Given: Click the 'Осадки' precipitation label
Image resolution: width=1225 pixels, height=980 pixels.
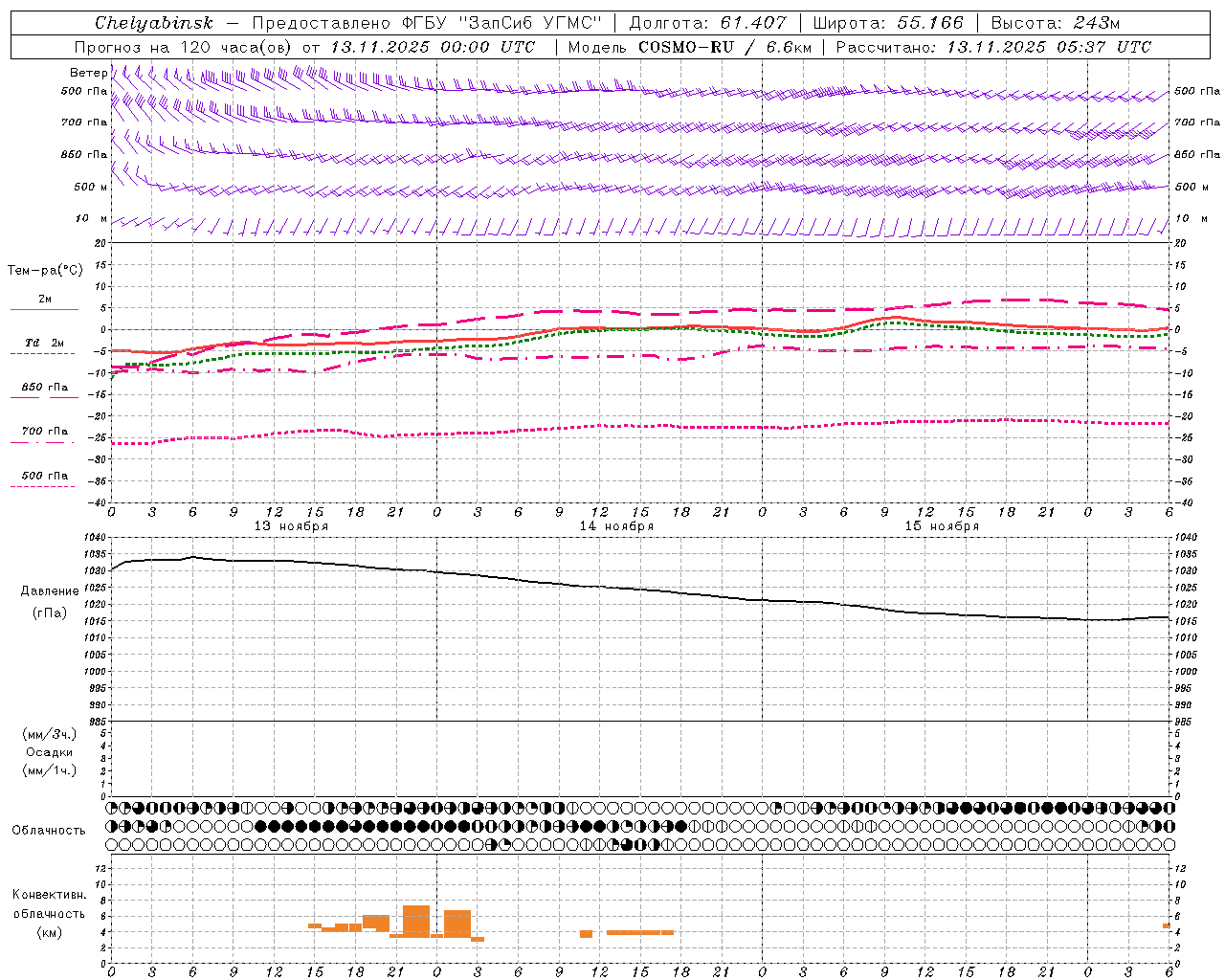Looking at the screenshot, I should click(x=50, y=752).
